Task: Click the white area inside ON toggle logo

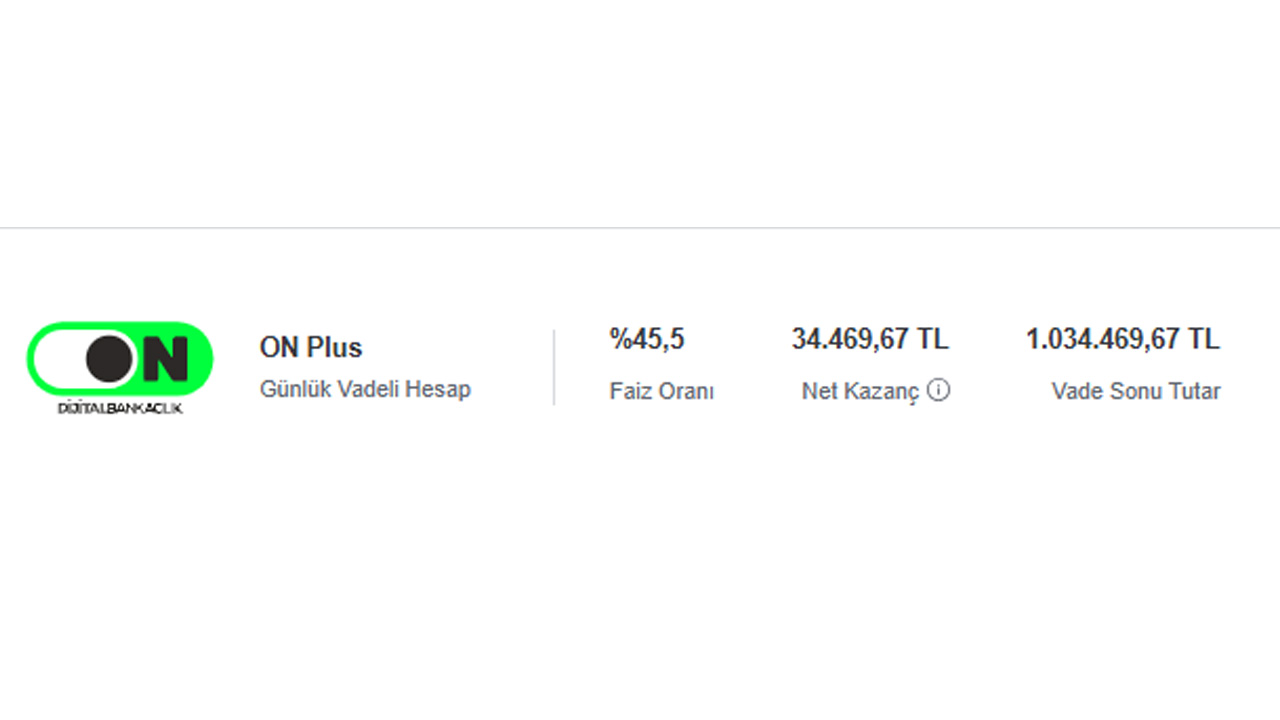Action: click(60, 359)
